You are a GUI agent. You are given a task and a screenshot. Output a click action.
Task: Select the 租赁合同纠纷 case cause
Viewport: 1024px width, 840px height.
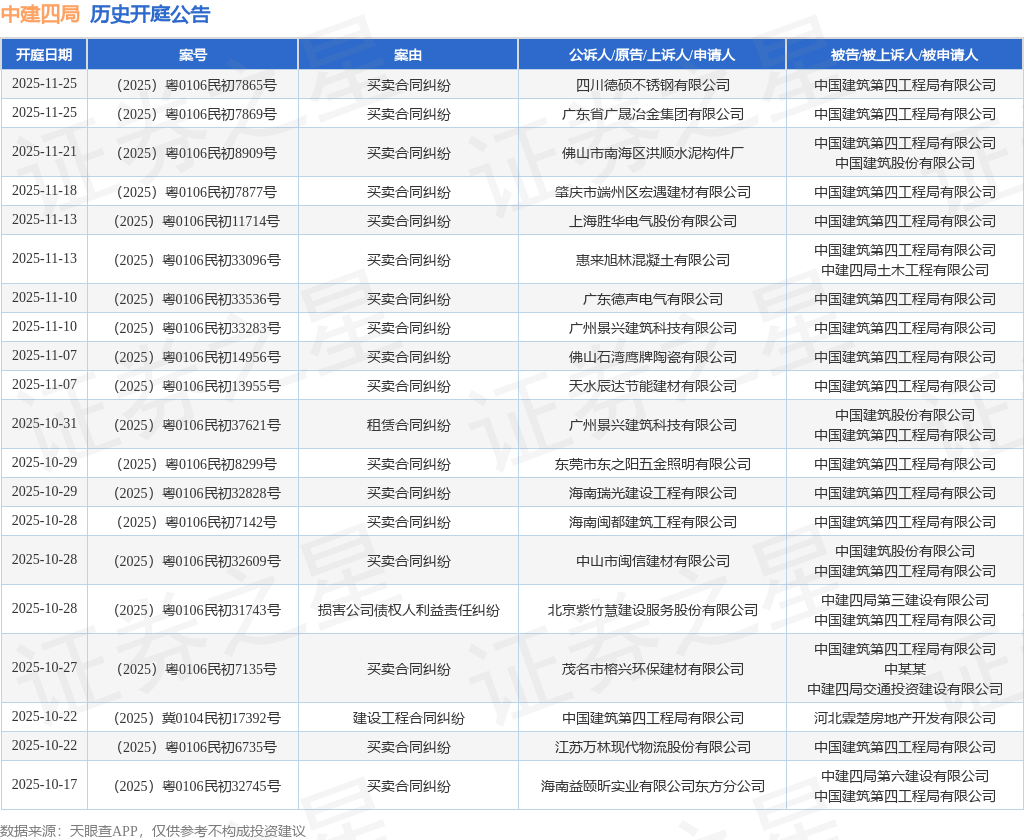(408, 425)
